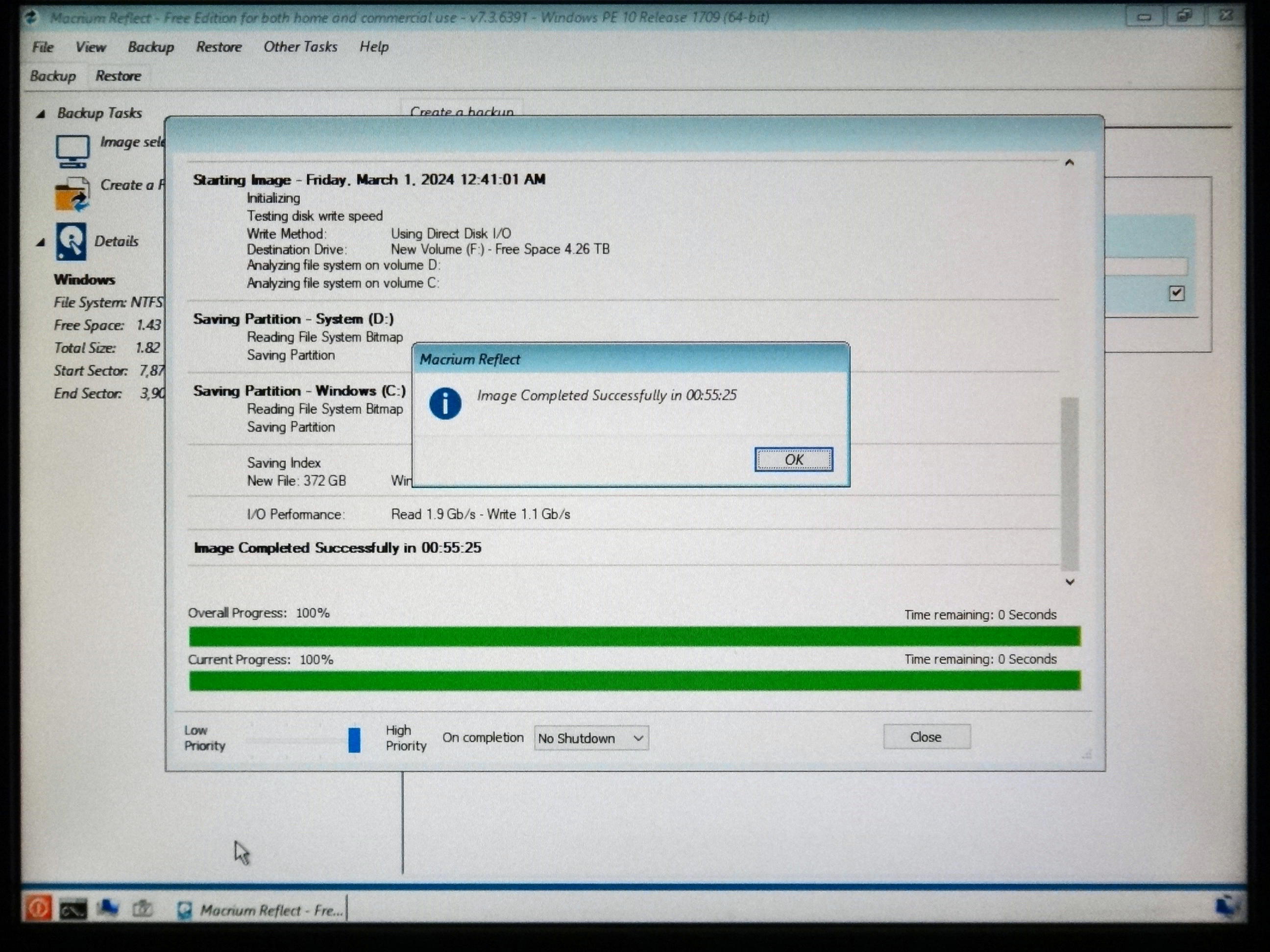Screen dimensions: 1270x952
Task: Open the Backup menu in the menu bar
Action: pyautogui.click(x=151, y=47)
